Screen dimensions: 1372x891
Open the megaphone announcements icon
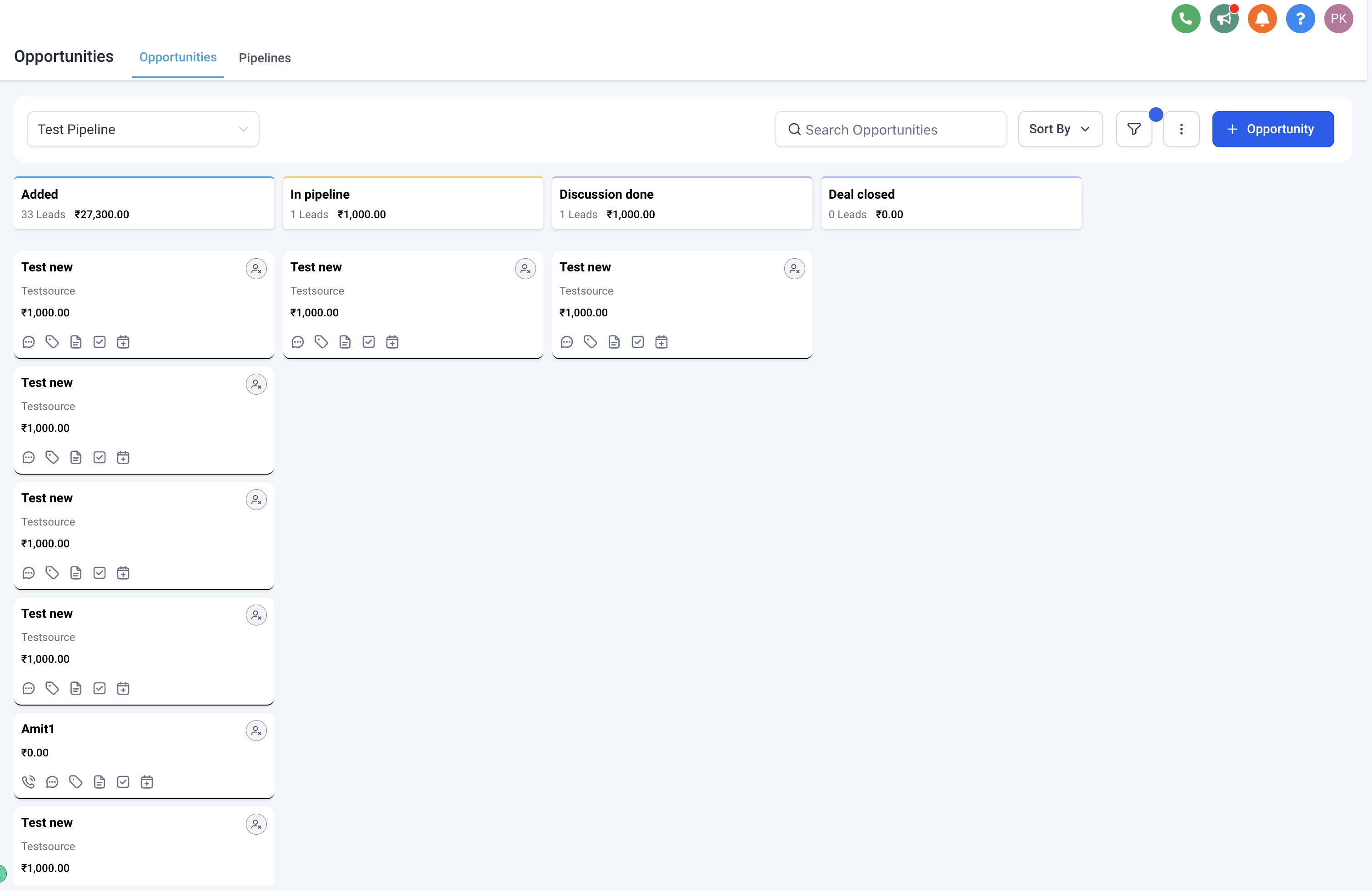(x=1223, y=19)
